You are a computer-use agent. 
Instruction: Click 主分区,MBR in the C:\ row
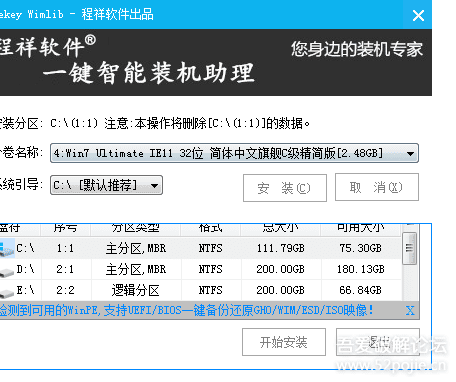point(136,248)
